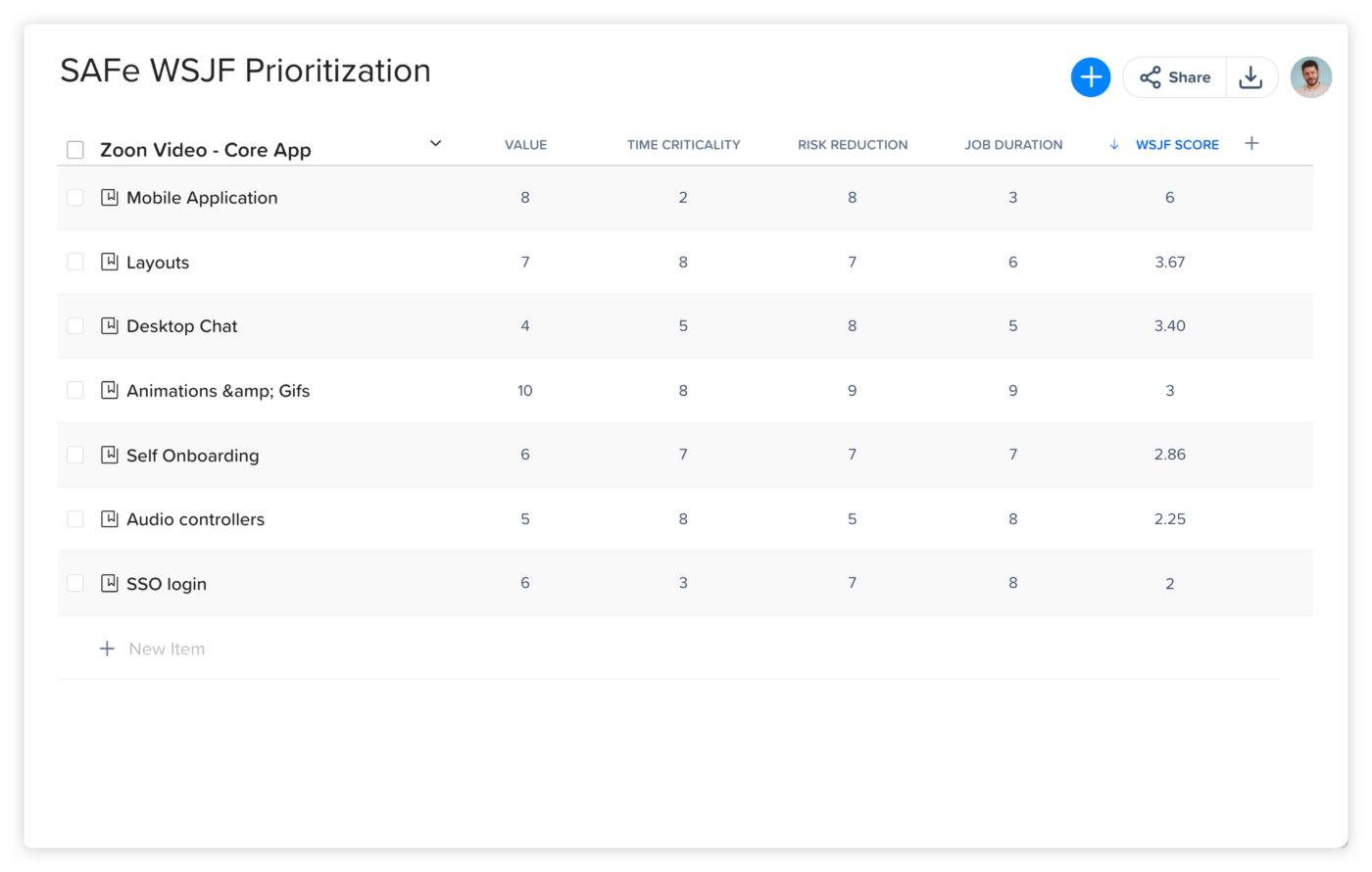Image resolution: width=1372 pixels, height=872 pixels.
Task: Click the JOB DURATION column header
Action: (x=1013, y=144)
